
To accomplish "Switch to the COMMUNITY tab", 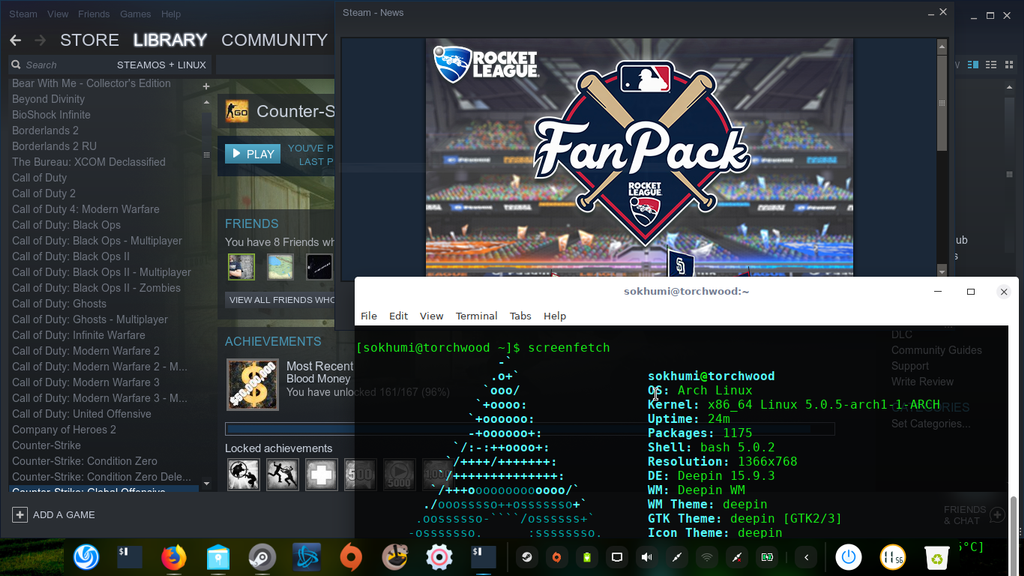I will 274,40.
